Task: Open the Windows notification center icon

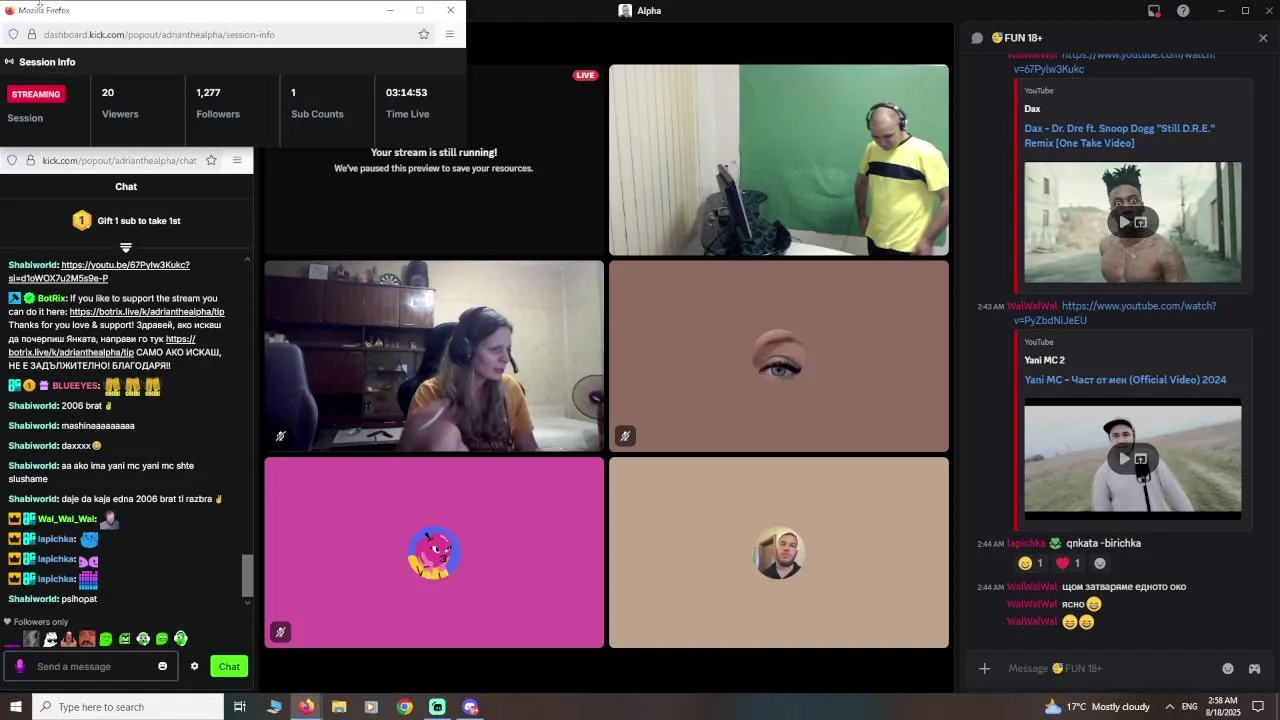Action: pyautogui.click(x=1259, y=707)
